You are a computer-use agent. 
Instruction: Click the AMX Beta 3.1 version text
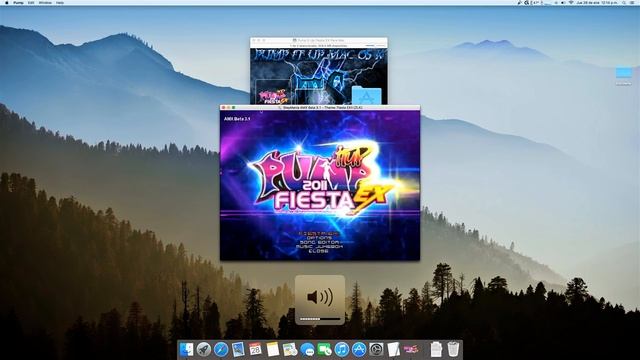click(237, 119)
